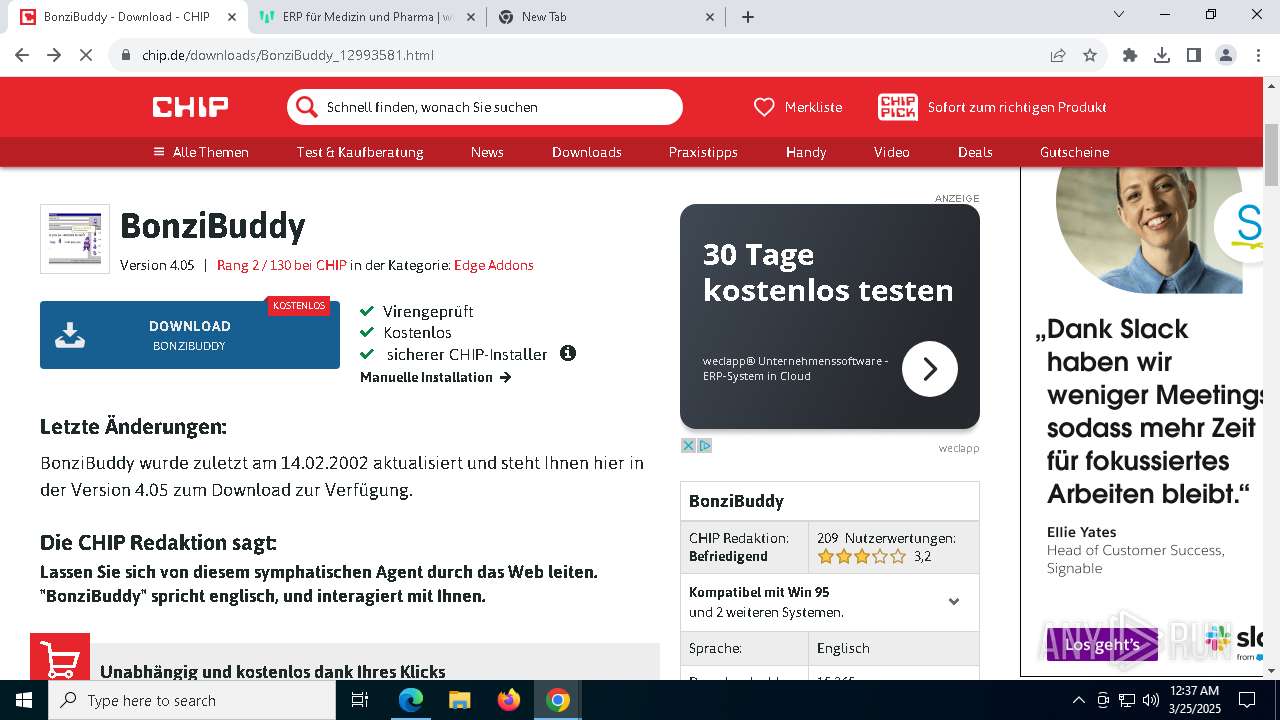Go back with the browser back arrow
The width and height of the screenshot is (1280, 720).
pyautogui.click(x=22, y=55)
